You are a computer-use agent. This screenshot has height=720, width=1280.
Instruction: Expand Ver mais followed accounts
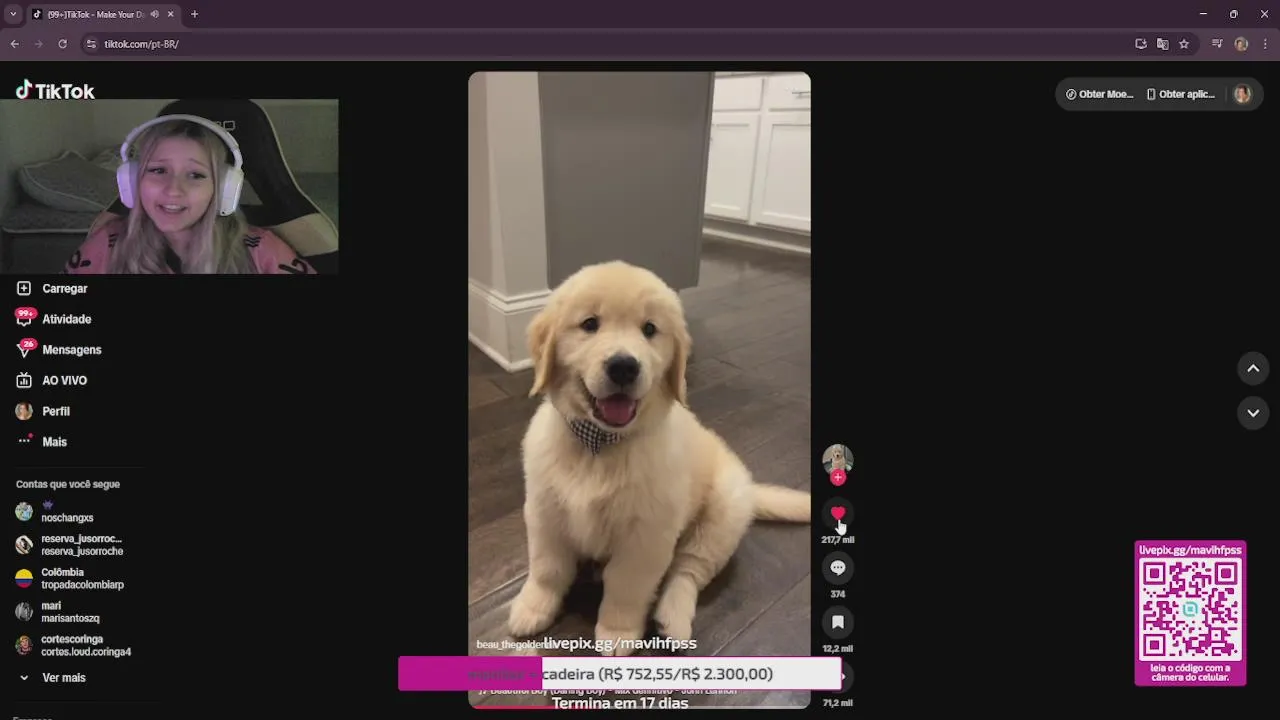pos(52,677)
